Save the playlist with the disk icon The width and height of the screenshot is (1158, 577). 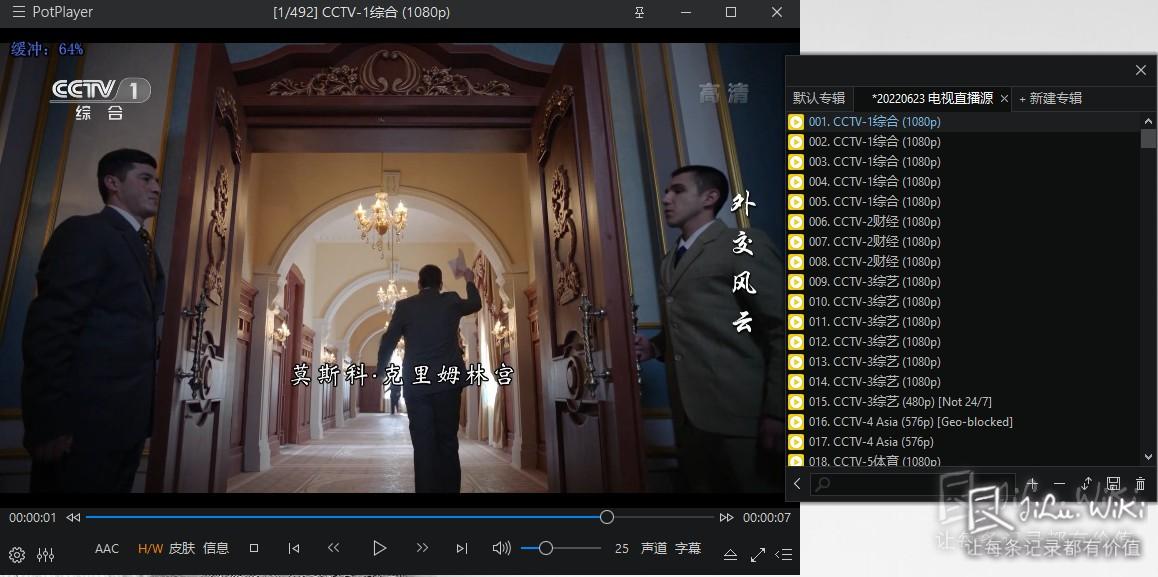pos(1114,485)
